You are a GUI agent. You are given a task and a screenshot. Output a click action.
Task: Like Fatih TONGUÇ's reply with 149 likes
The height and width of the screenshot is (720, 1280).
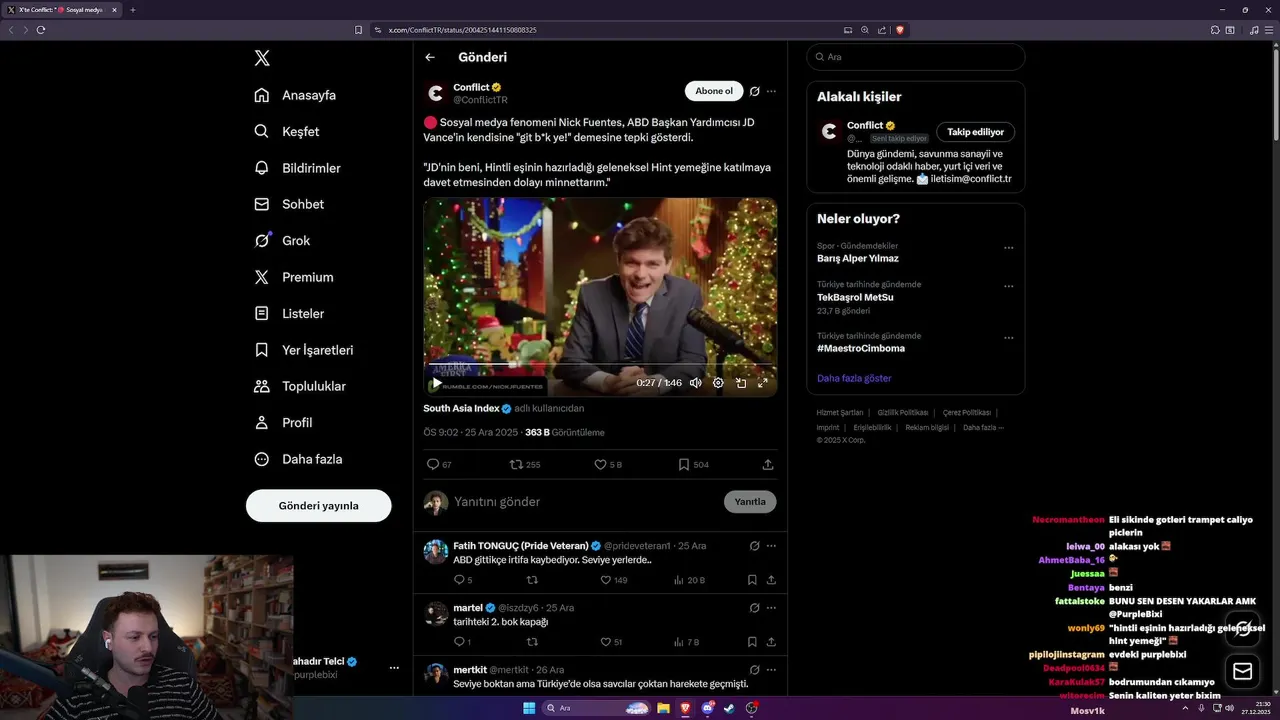(613, 580)
